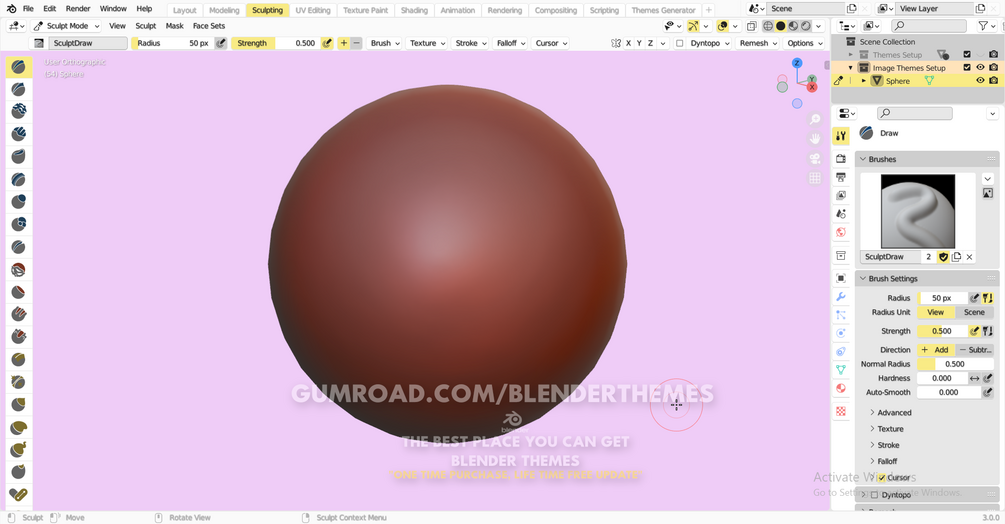Toggle Y-axis symmetry
The height and width of the screenshot is (524, 1005).
[639, 43]
